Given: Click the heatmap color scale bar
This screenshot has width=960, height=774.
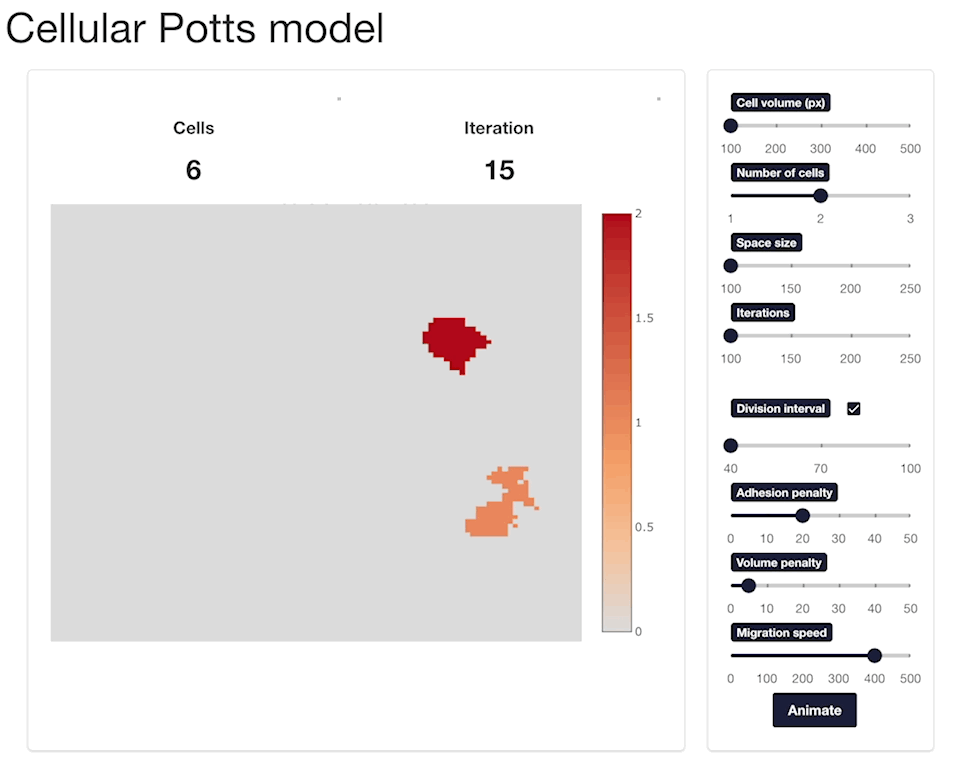Looking at the screenshot, I should [617, 423].
